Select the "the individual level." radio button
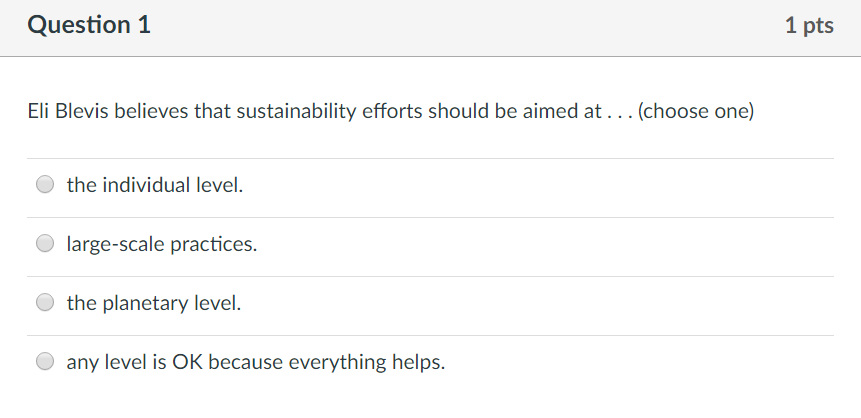The width and height of the screenshot is (861, 418). pyautogui.click(x=45, y=185)
